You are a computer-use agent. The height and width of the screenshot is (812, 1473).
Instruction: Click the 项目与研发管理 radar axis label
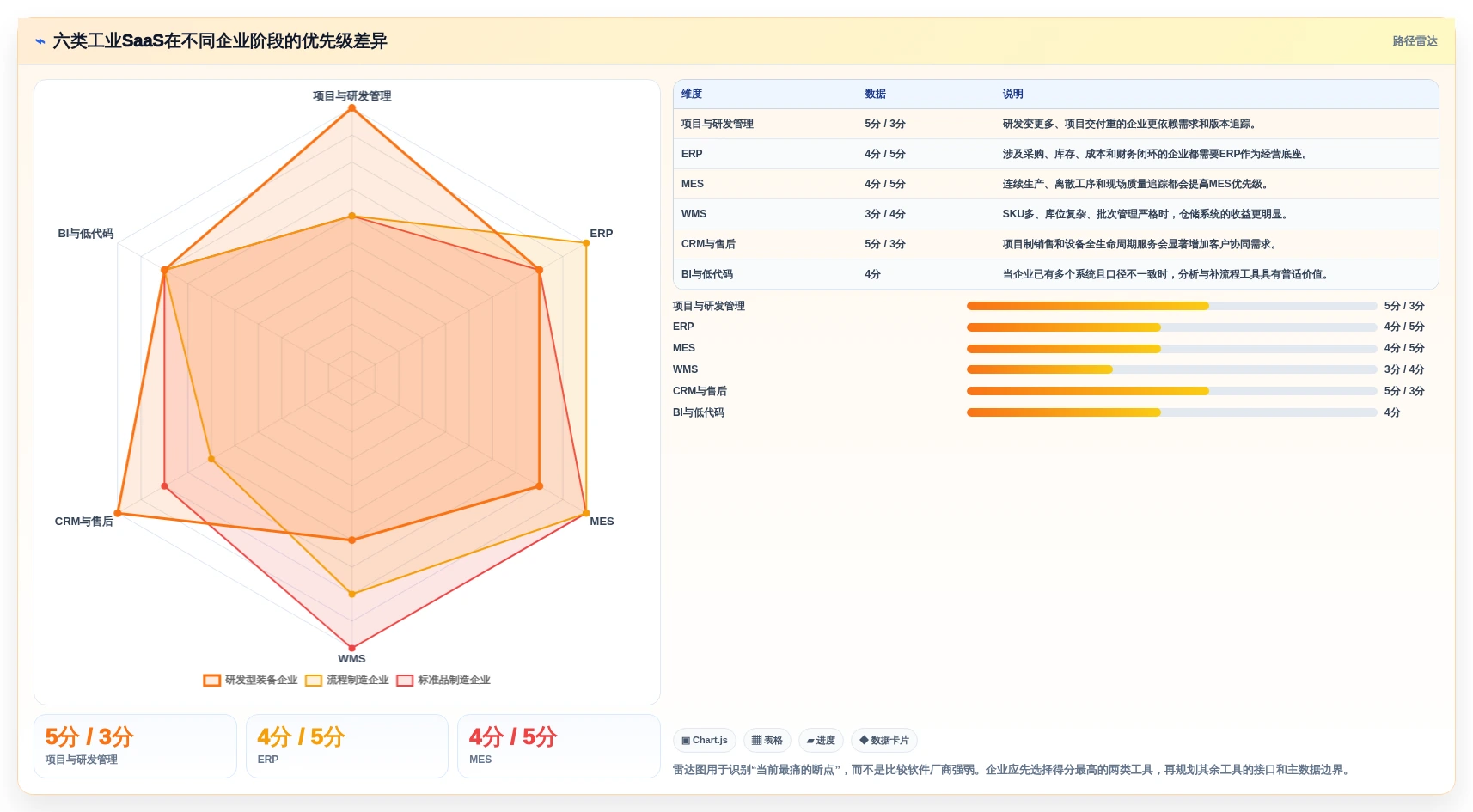pos(351,96)
